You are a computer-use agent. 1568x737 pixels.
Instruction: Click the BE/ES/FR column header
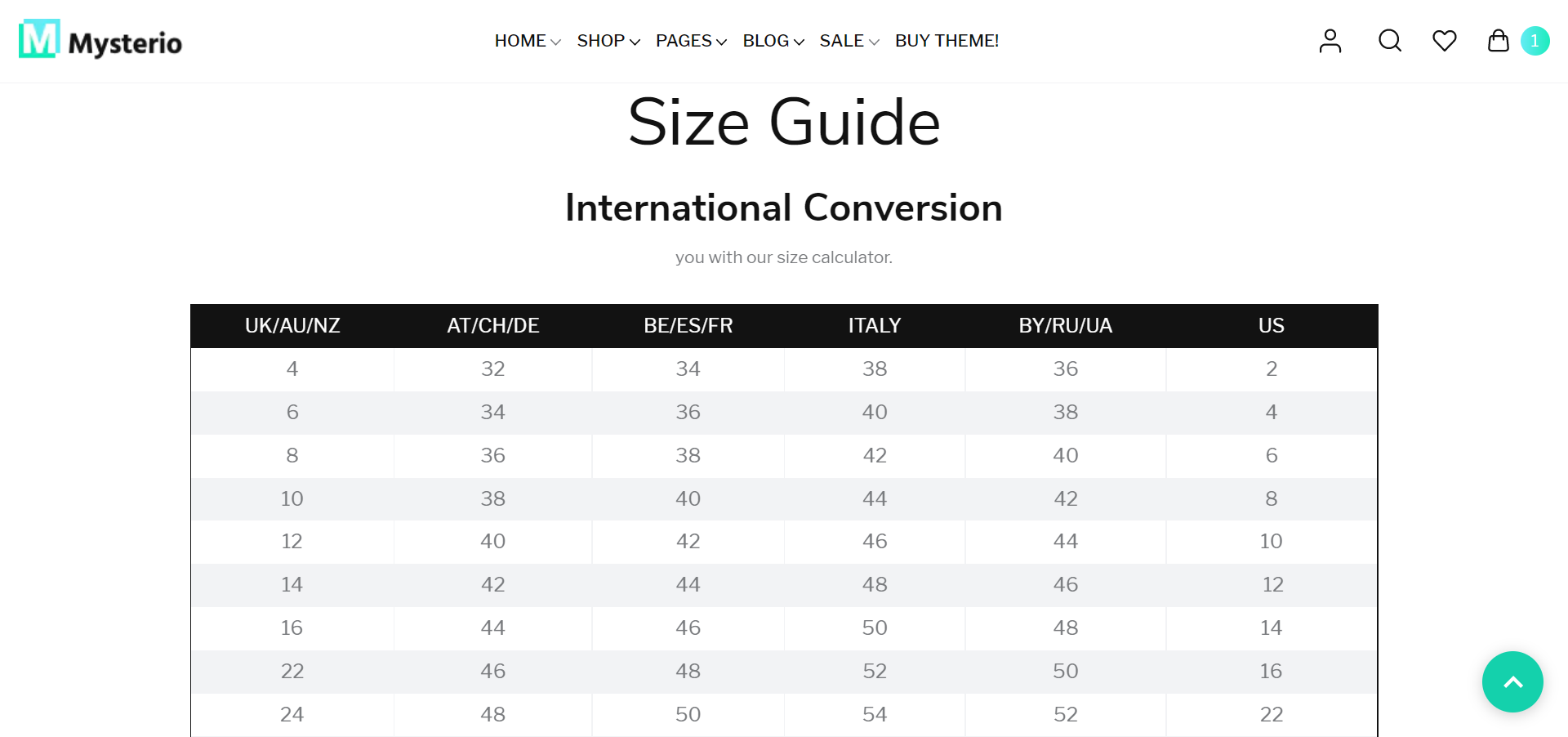688,325
